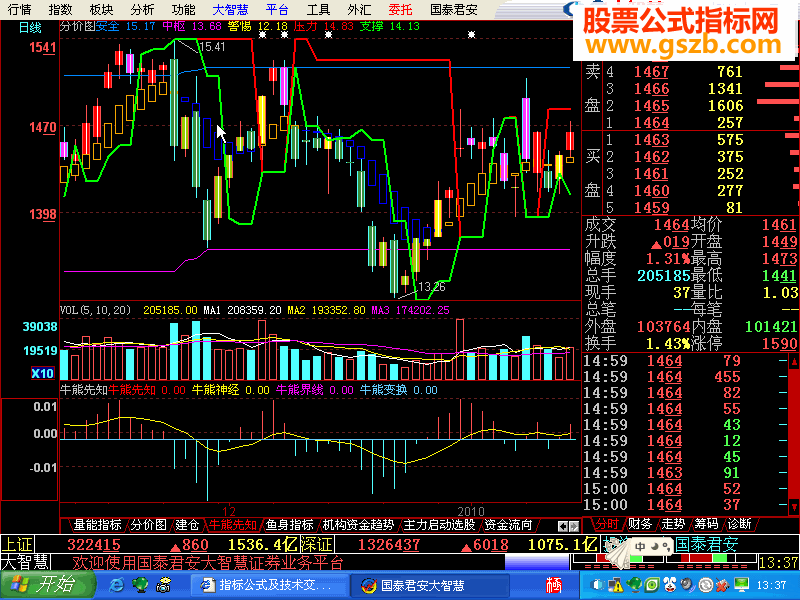Click the volume speaker tray icon

point(688,585)
